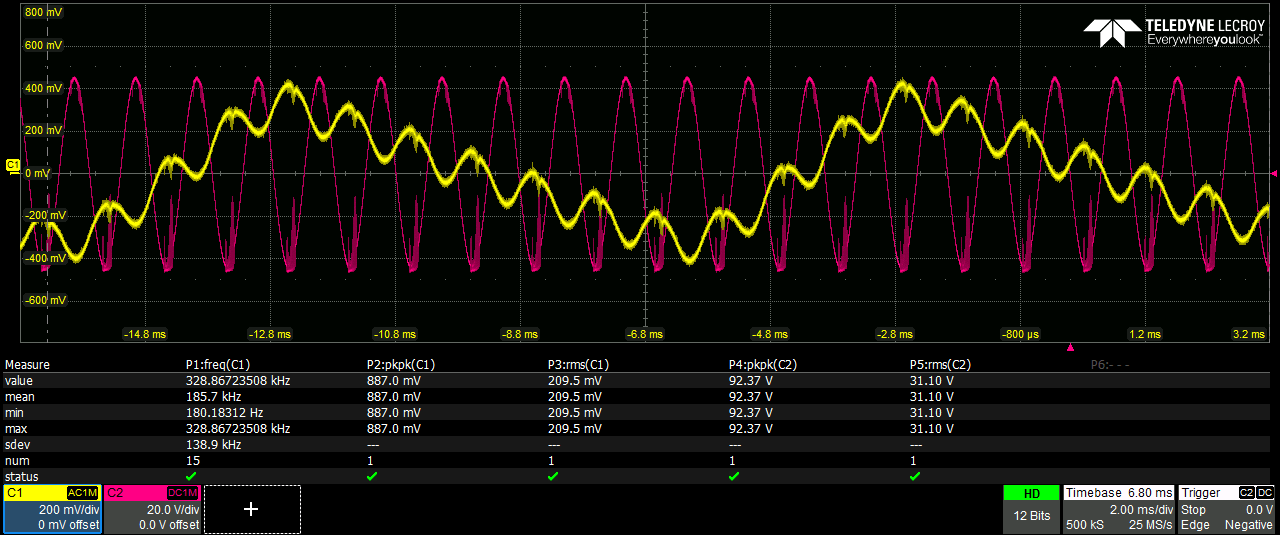Image resolution: width=1280 pixels, height=535 pixels.
Task: Click the -14.8 ms time axis label
Action: click(145, 334)
